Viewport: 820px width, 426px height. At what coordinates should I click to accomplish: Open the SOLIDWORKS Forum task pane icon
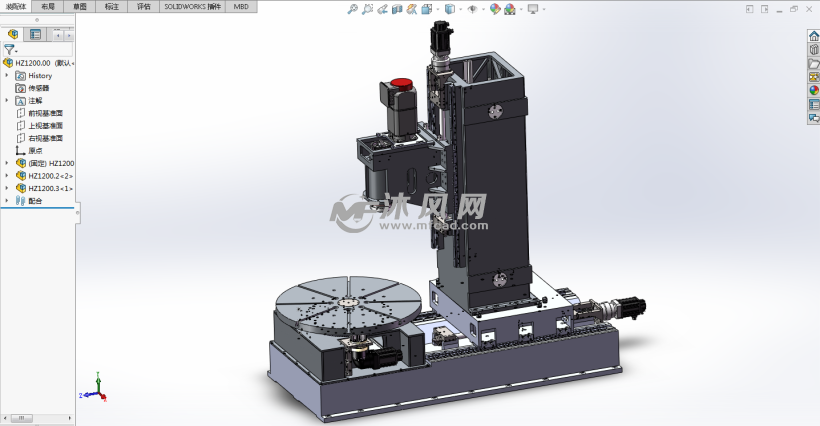coord(814,118)
